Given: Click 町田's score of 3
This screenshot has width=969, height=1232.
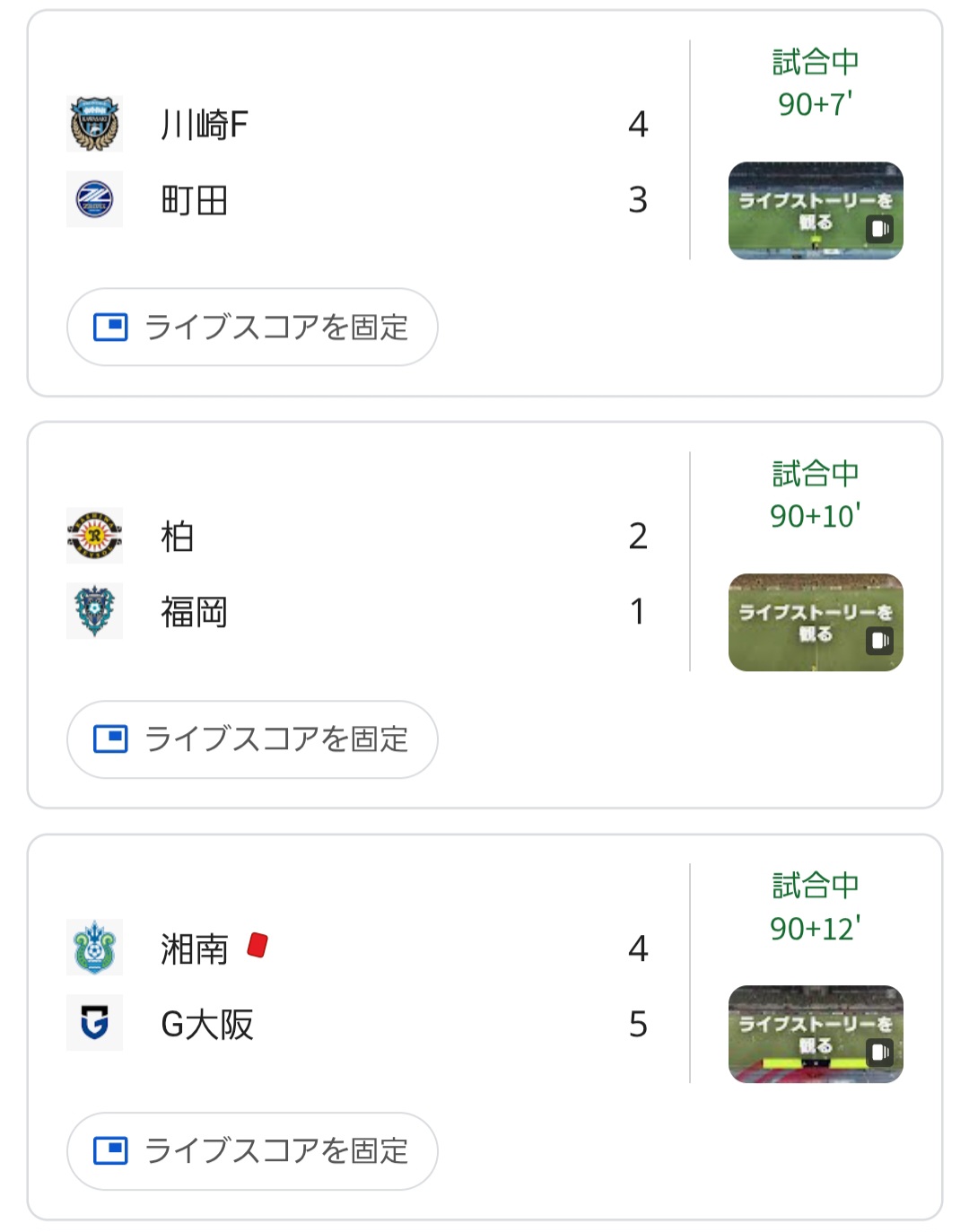Looking at the screenshot, I should (637, 200).
